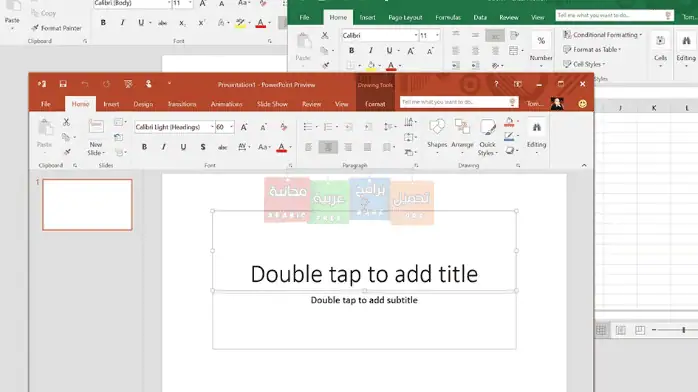The image size is (698, 392).
Task: Click Copy in the Word clipboard group
Action: (44, 13)
